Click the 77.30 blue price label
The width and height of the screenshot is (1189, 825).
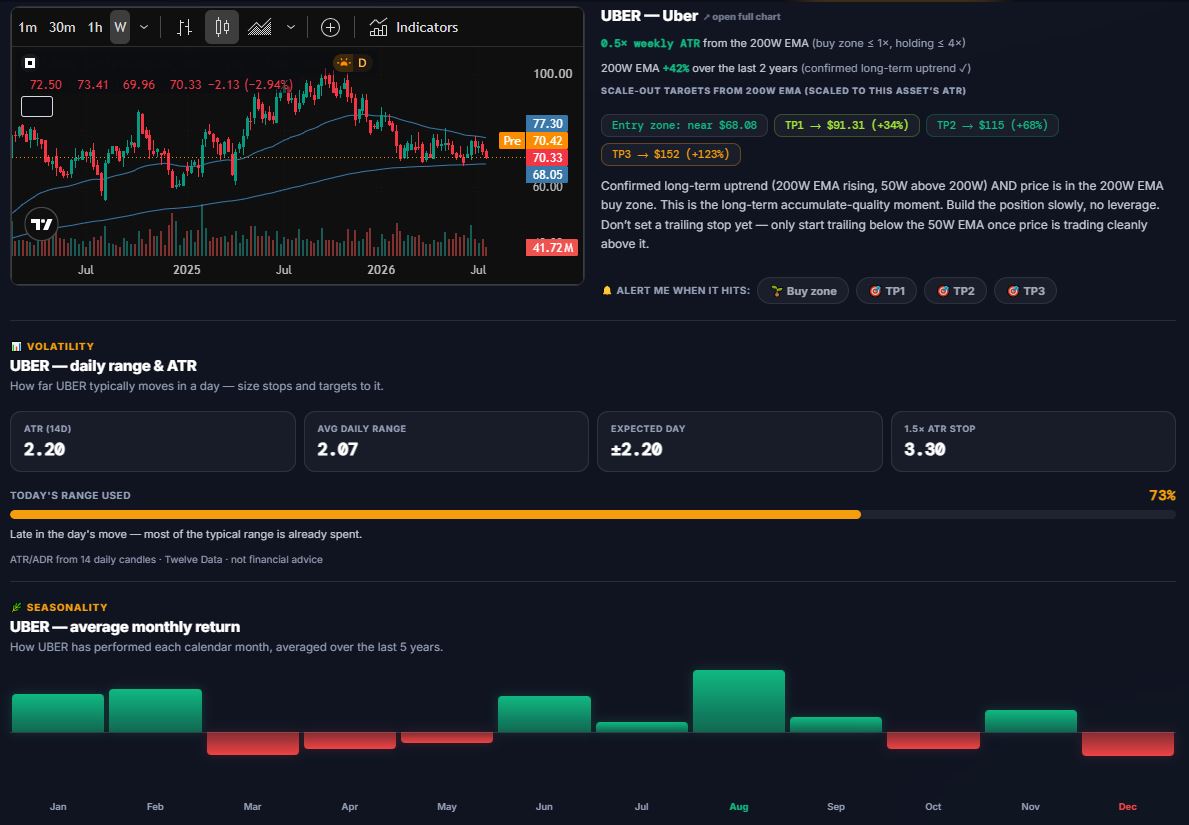pos(547,124)
